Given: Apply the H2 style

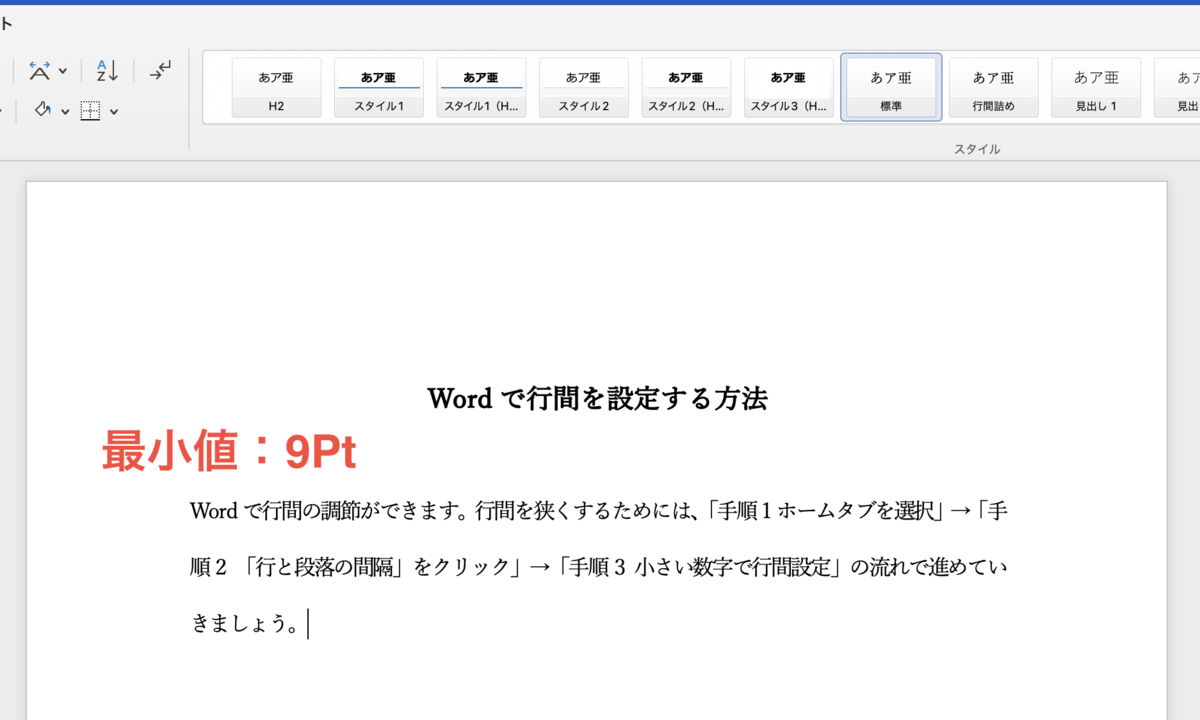Looking at the screenshot, I should [x=276, y=87].
